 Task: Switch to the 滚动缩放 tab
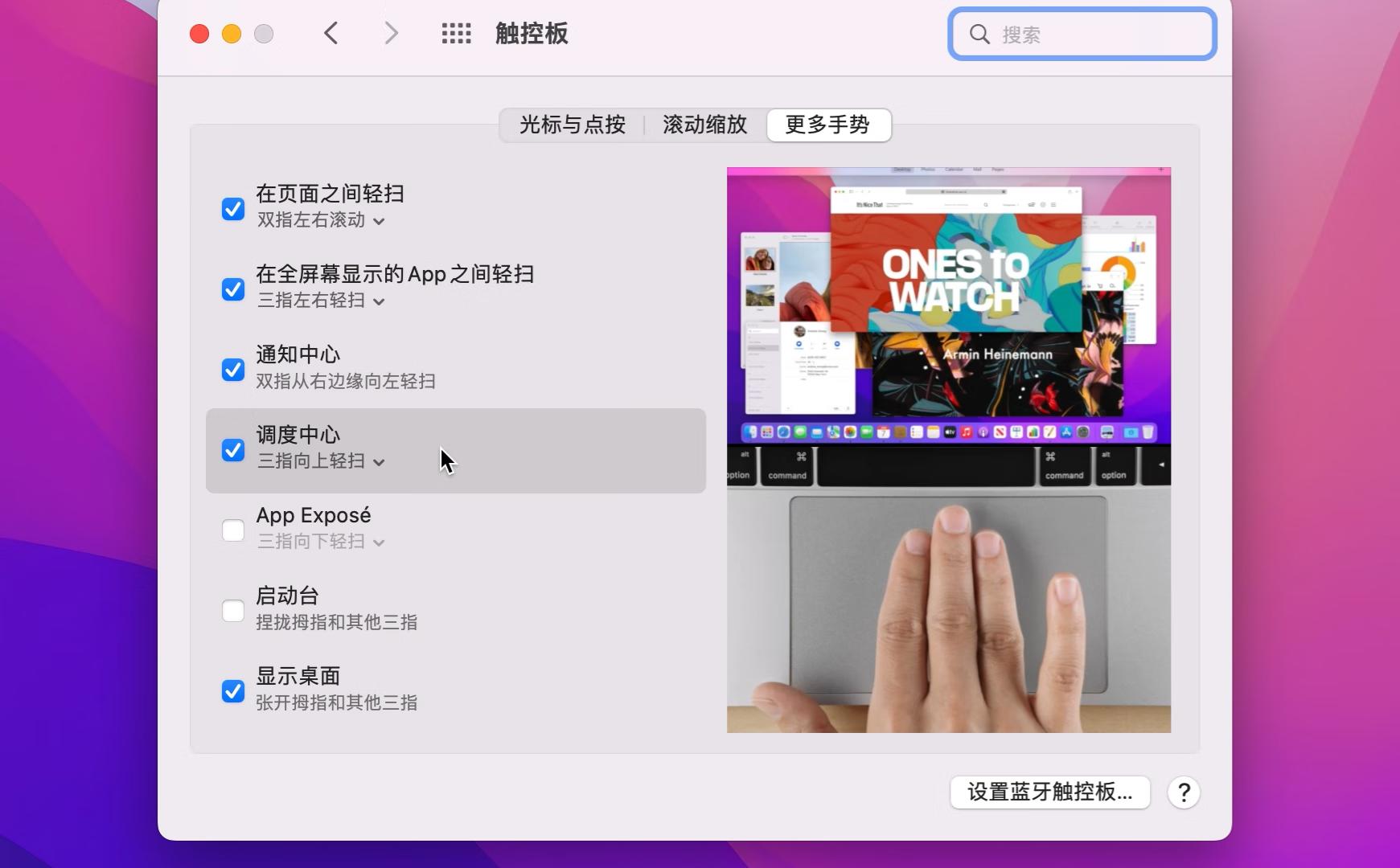704,125
